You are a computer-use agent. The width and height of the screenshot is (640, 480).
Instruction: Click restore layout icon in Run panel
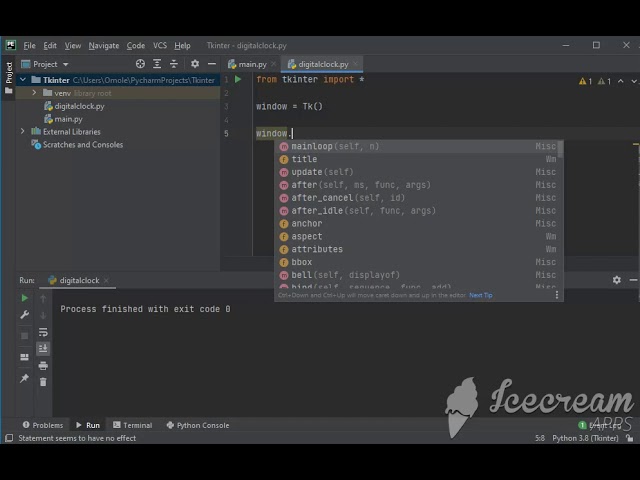(x=24, y=357)
